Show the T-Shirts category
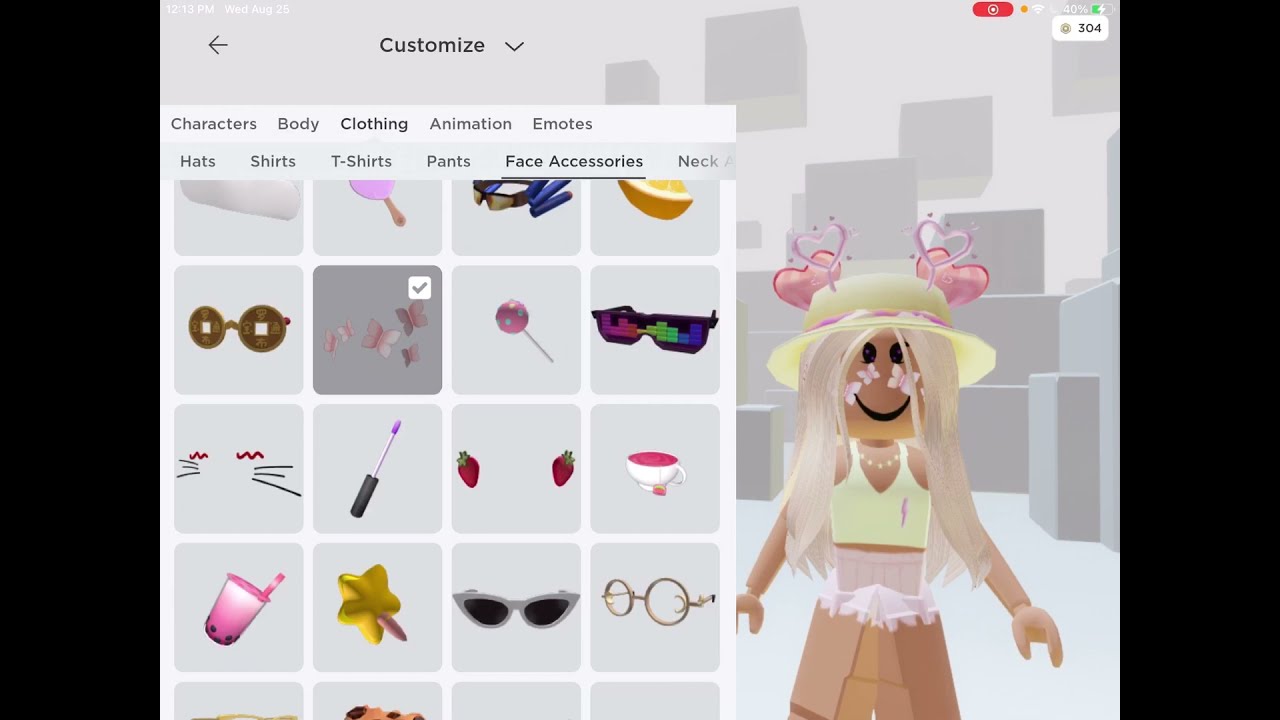Image resolution: width=1280 pixels, height=720 pixels. pyautogui.click(x=361, y=161)
